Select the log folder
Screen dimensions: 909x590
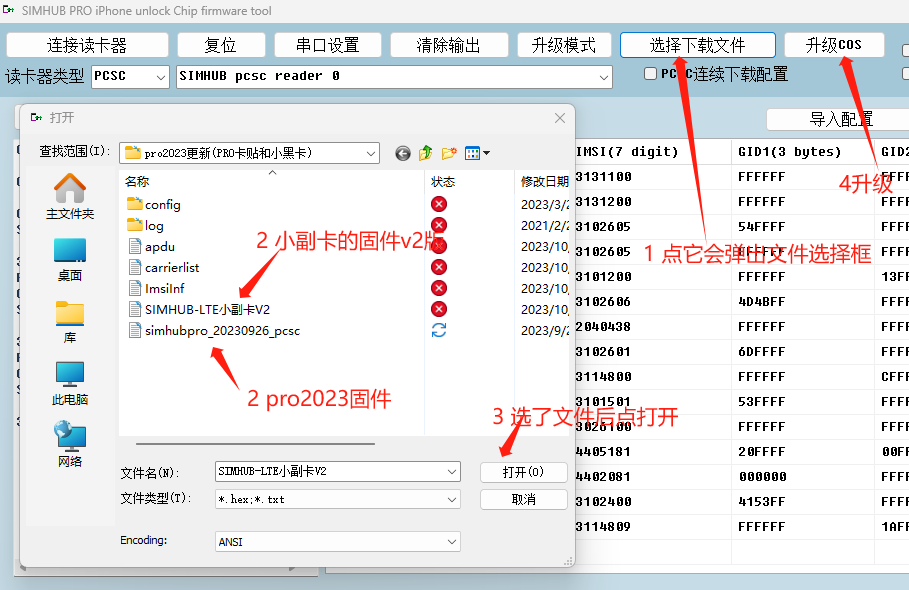coord(145,225)
